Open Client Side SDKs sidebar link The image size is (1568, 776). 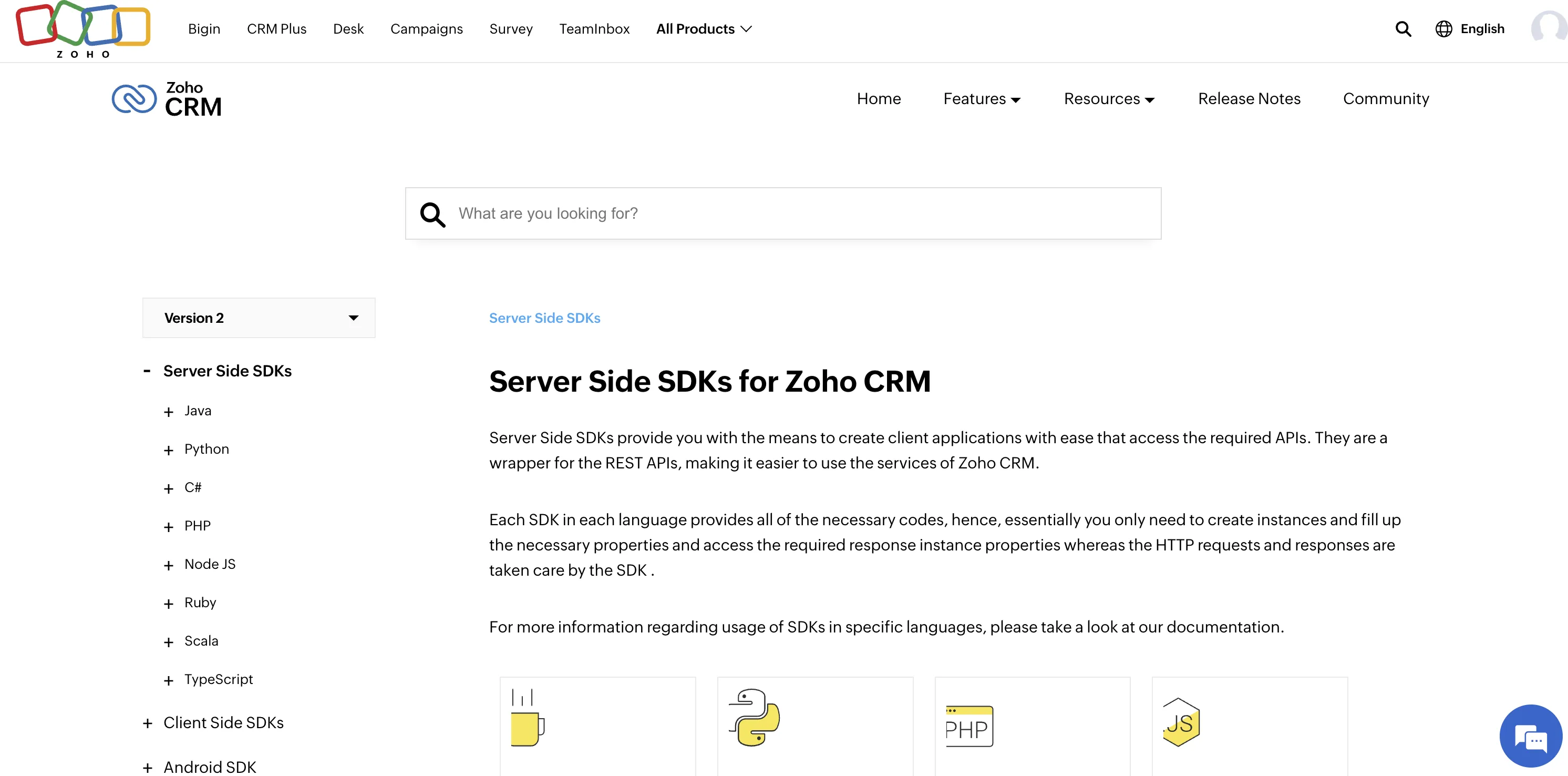[x=223, y=723]
